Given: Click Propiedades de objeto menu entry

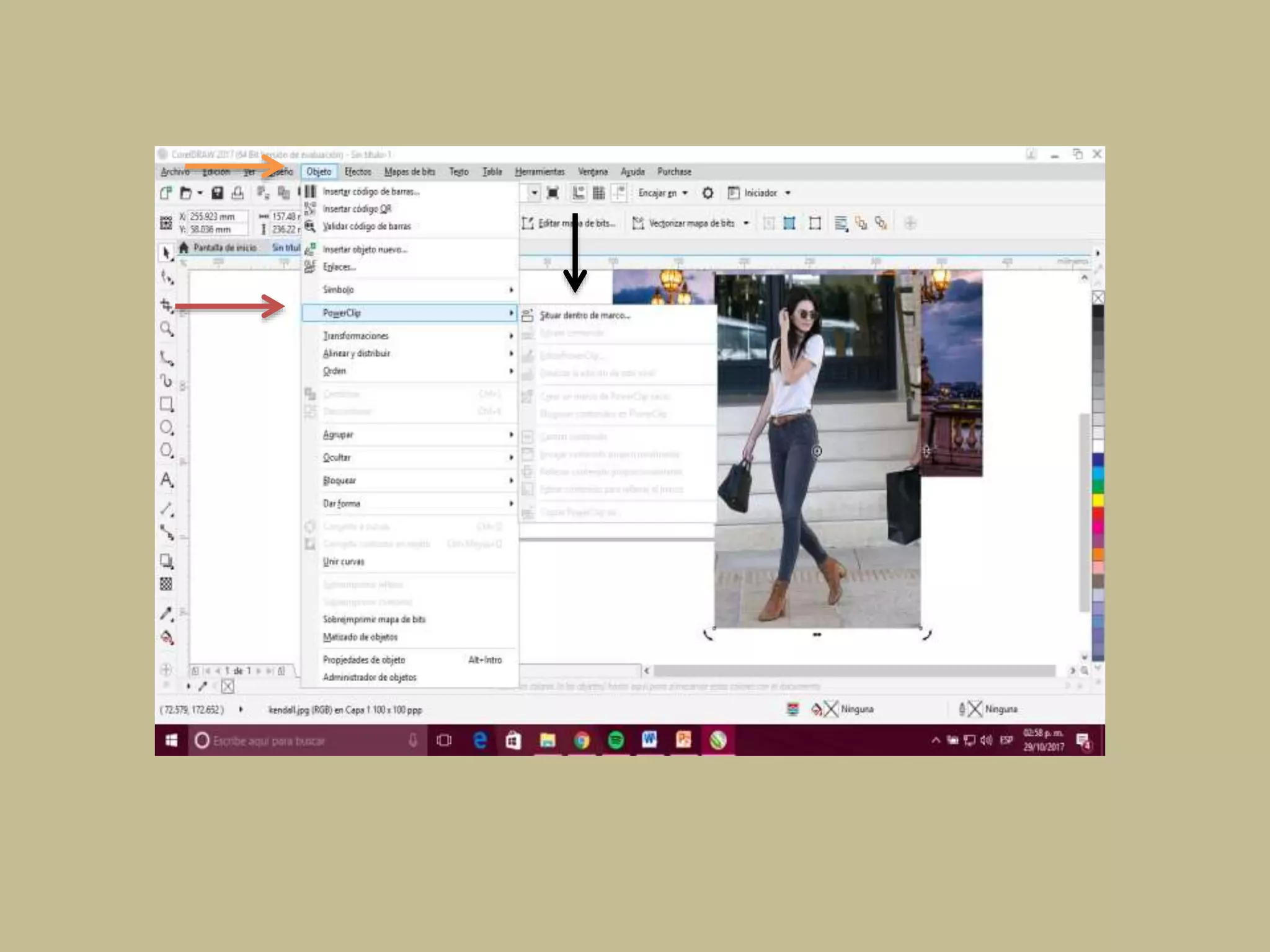Looking at the screenshot, I should tap(363, 660).
